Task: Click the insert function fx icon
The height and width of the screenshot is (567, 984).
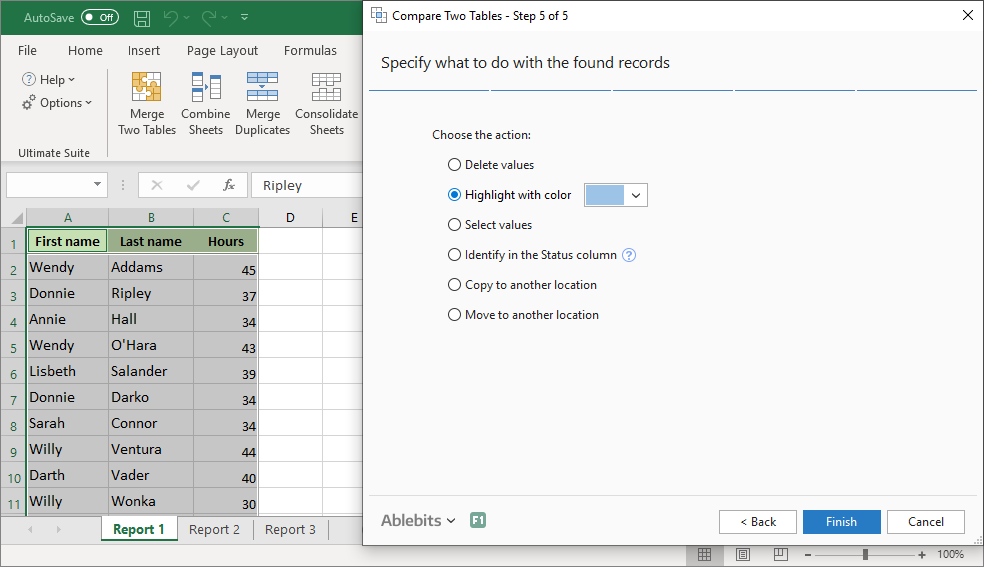Action: tap(229, 185)
